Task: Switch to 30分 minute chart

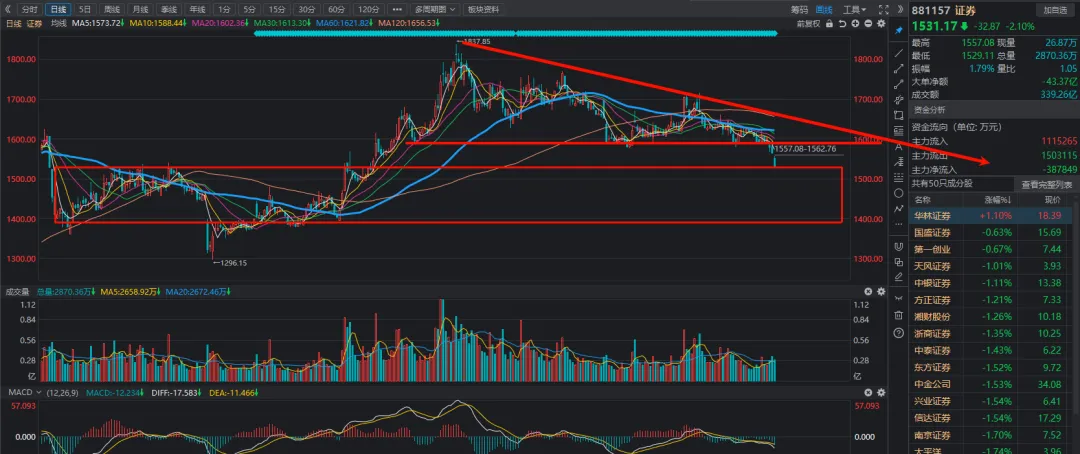Action: [307, 10]
